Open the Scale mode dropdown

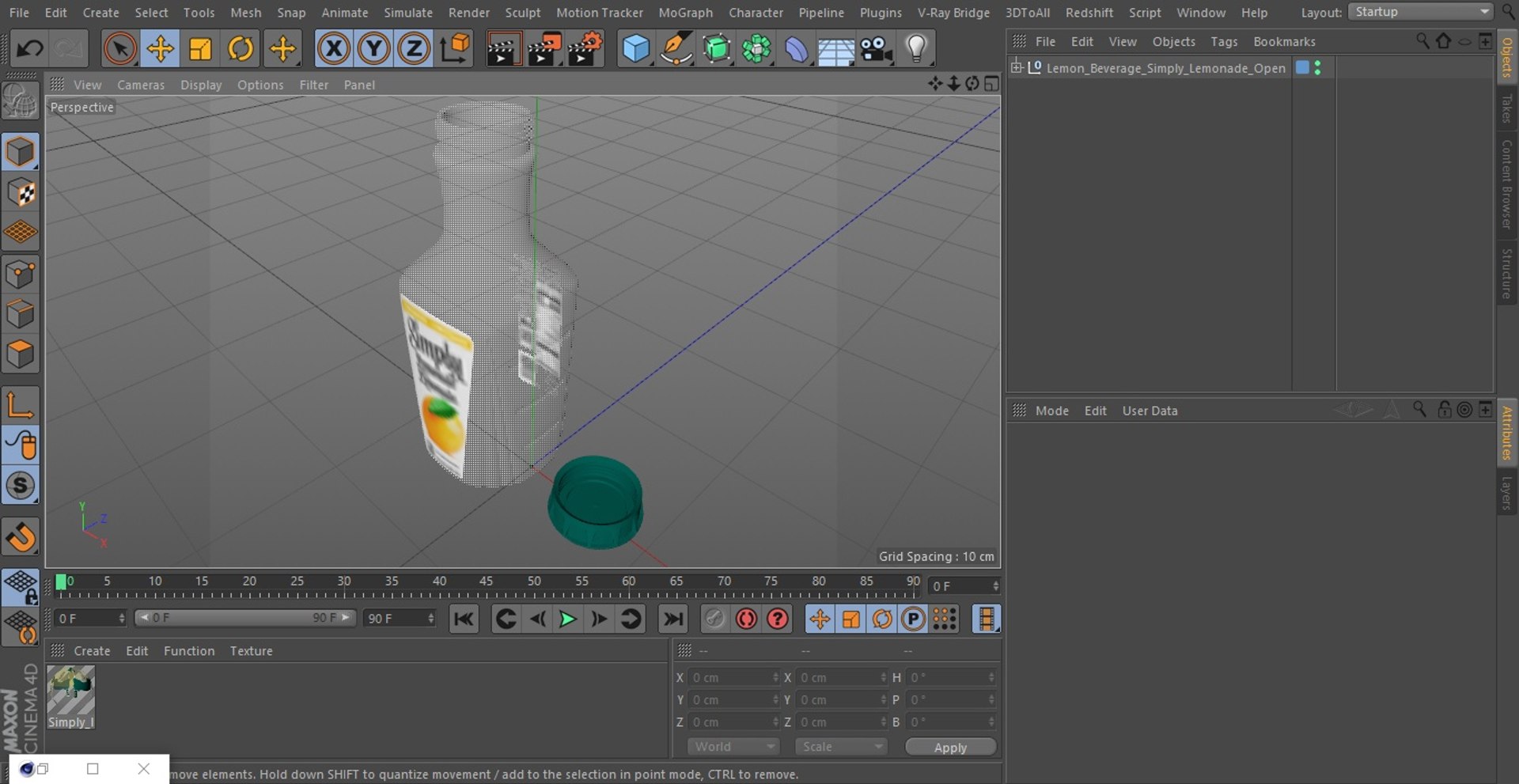841,747
